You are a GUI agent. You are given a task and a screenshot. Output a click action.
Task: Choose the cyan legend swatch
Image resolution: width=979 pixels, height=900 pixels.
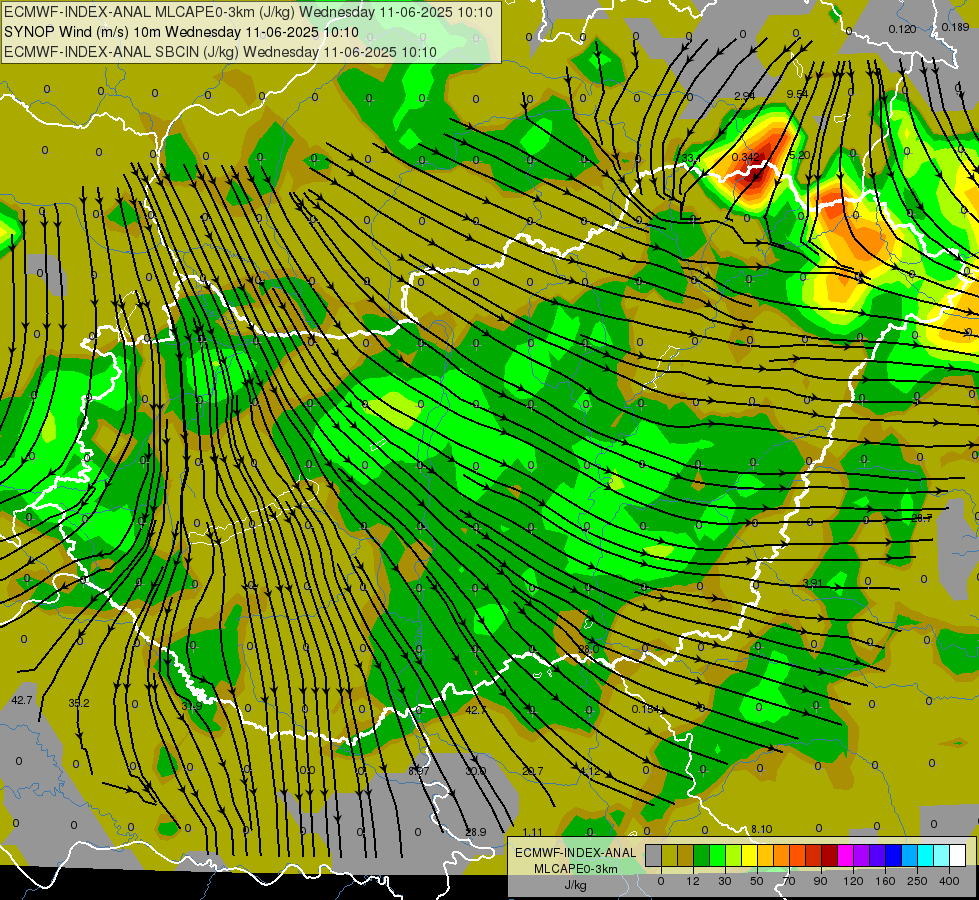[925, 855]
